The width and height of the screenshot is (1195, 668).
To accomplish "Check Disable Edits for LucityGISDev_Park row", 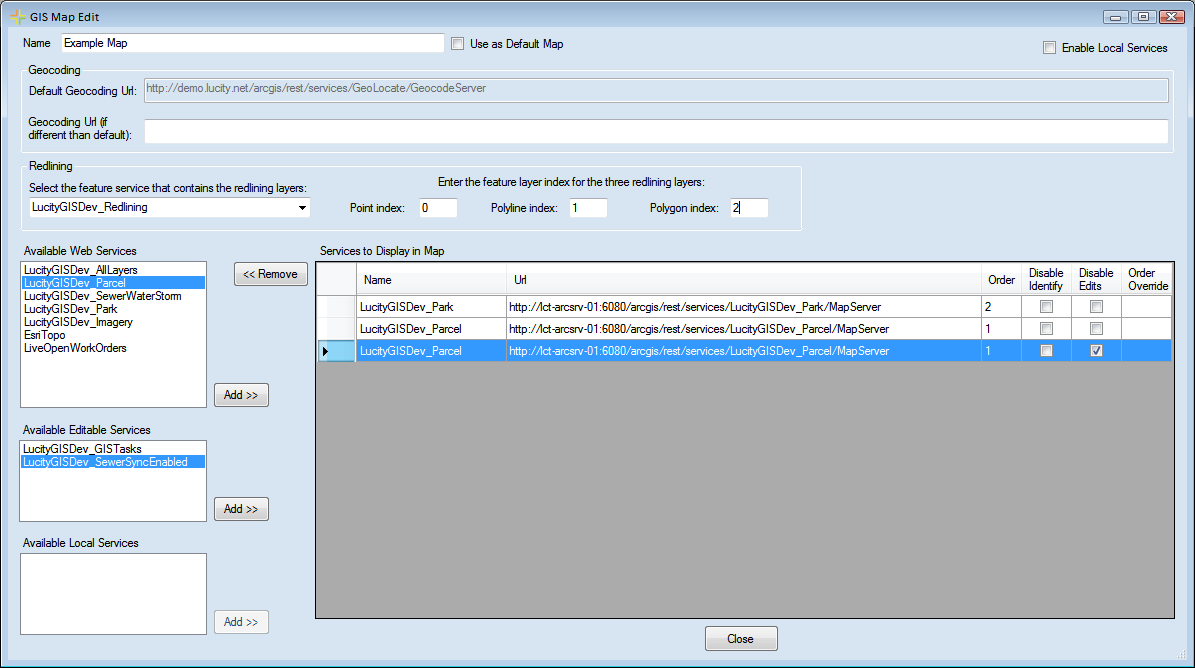I will (x=1096, y=307).
